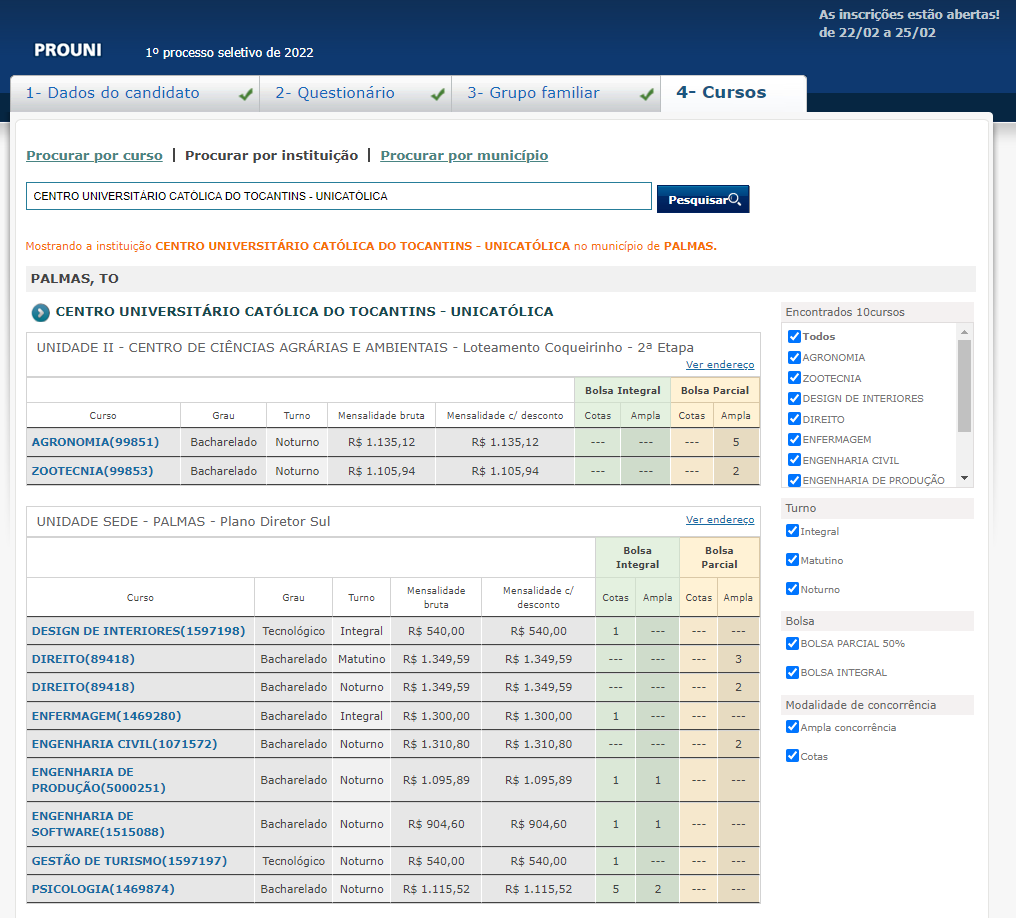This screenshot has width=1016, height=918.
Task: Open the PSICOLOGIA(1469874) course
Action: tap(103, 889)
